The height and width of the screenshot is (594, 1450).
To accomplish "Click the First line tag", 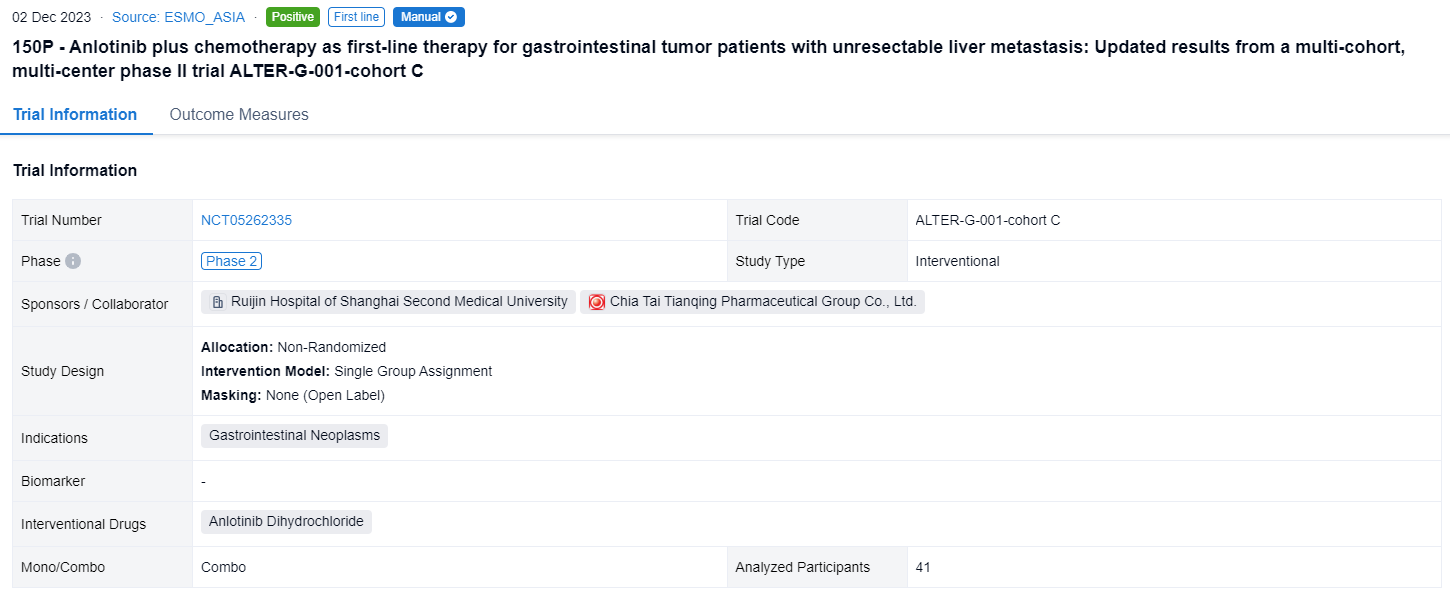I will [356, 17].
